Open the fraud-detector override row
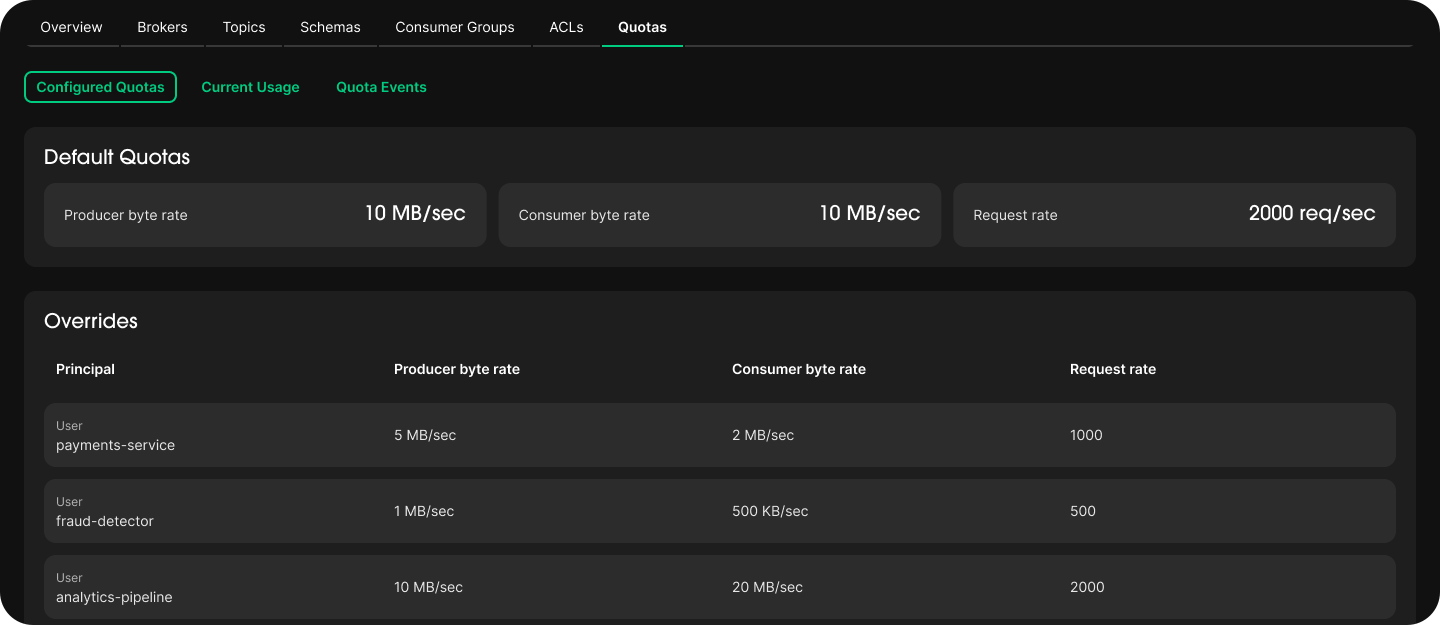The width and height of the screenshot is (1440, 625). (x=719, y=511)
